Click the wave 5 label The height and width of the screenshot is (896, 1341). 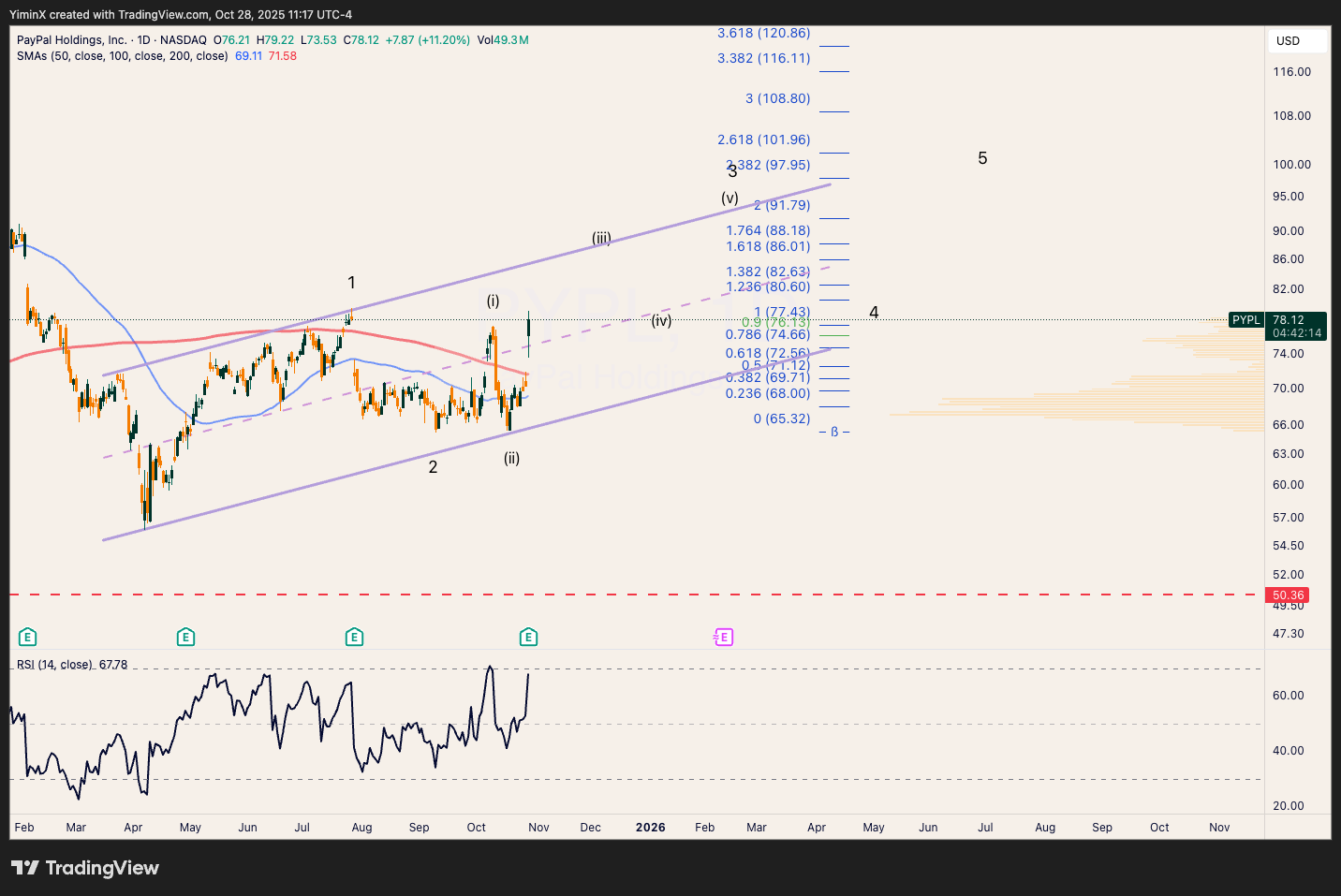pyautogui.click(x=982, y=158)
